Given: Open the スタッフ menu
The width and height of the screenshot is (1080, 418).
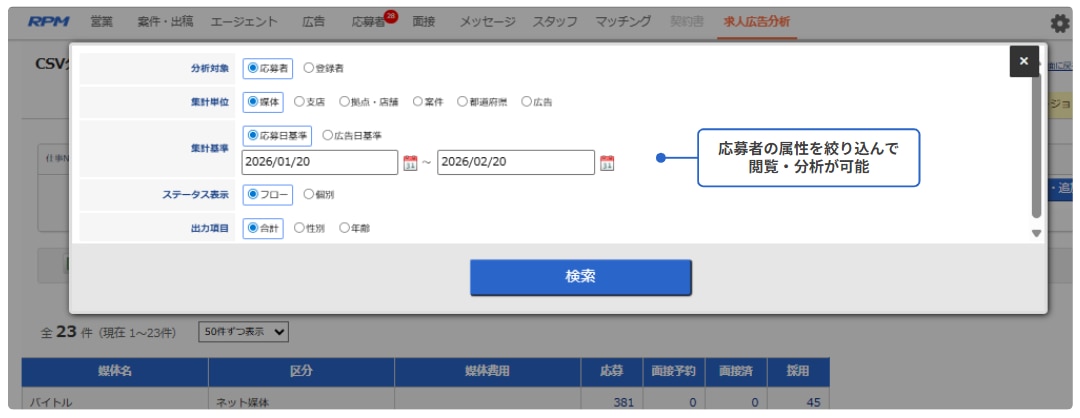Looking at the screenshot, I should coord(555,21).
